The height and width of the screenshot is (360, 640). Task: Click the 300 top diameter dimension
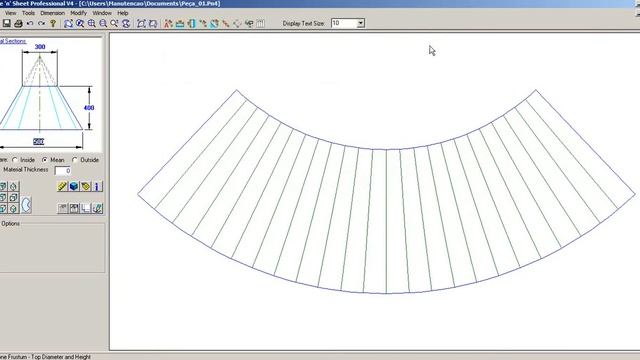[x=40, y=47]
